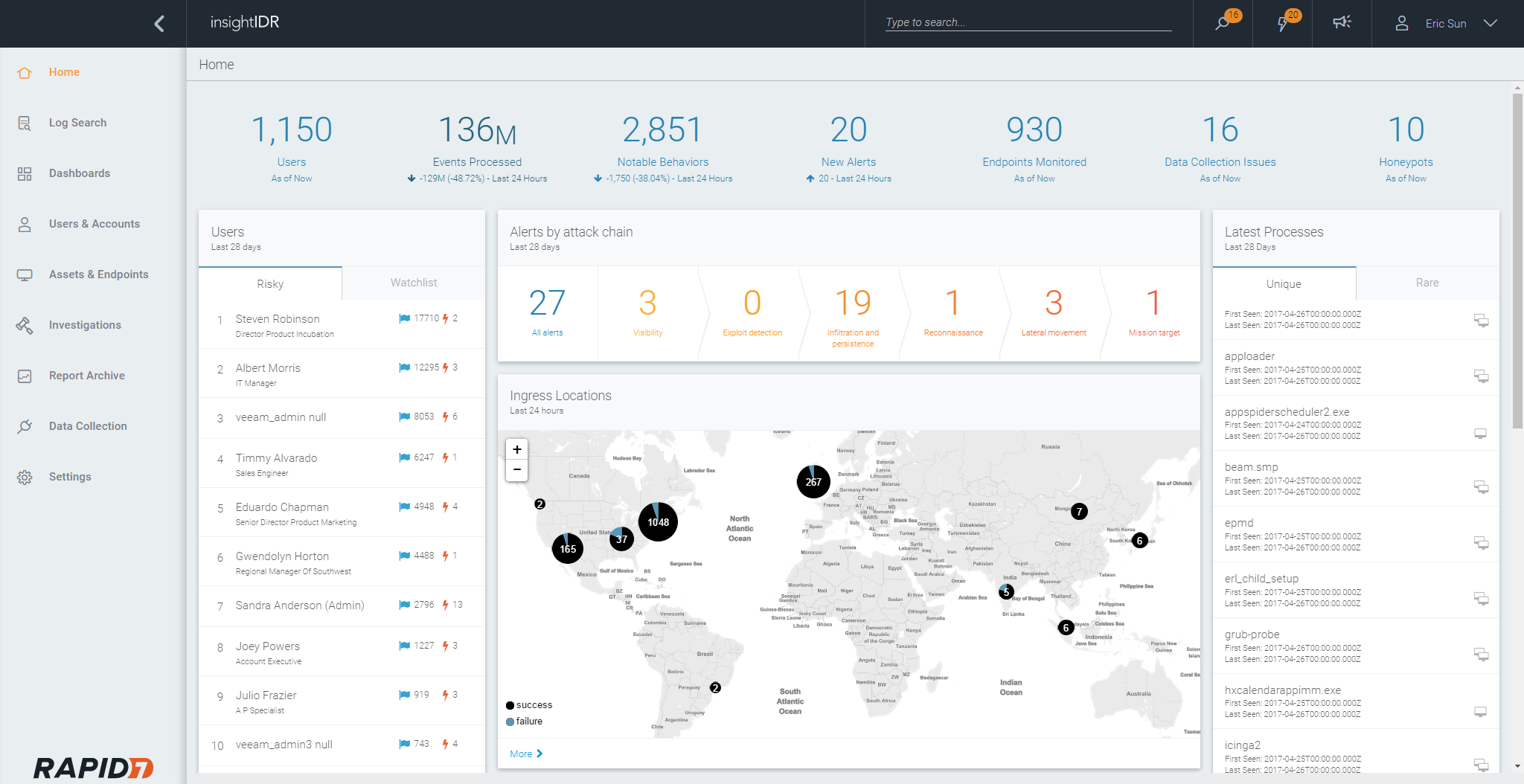Zoom in on the ingress map
Screen dimensions: 1524x784
[517, 449]
